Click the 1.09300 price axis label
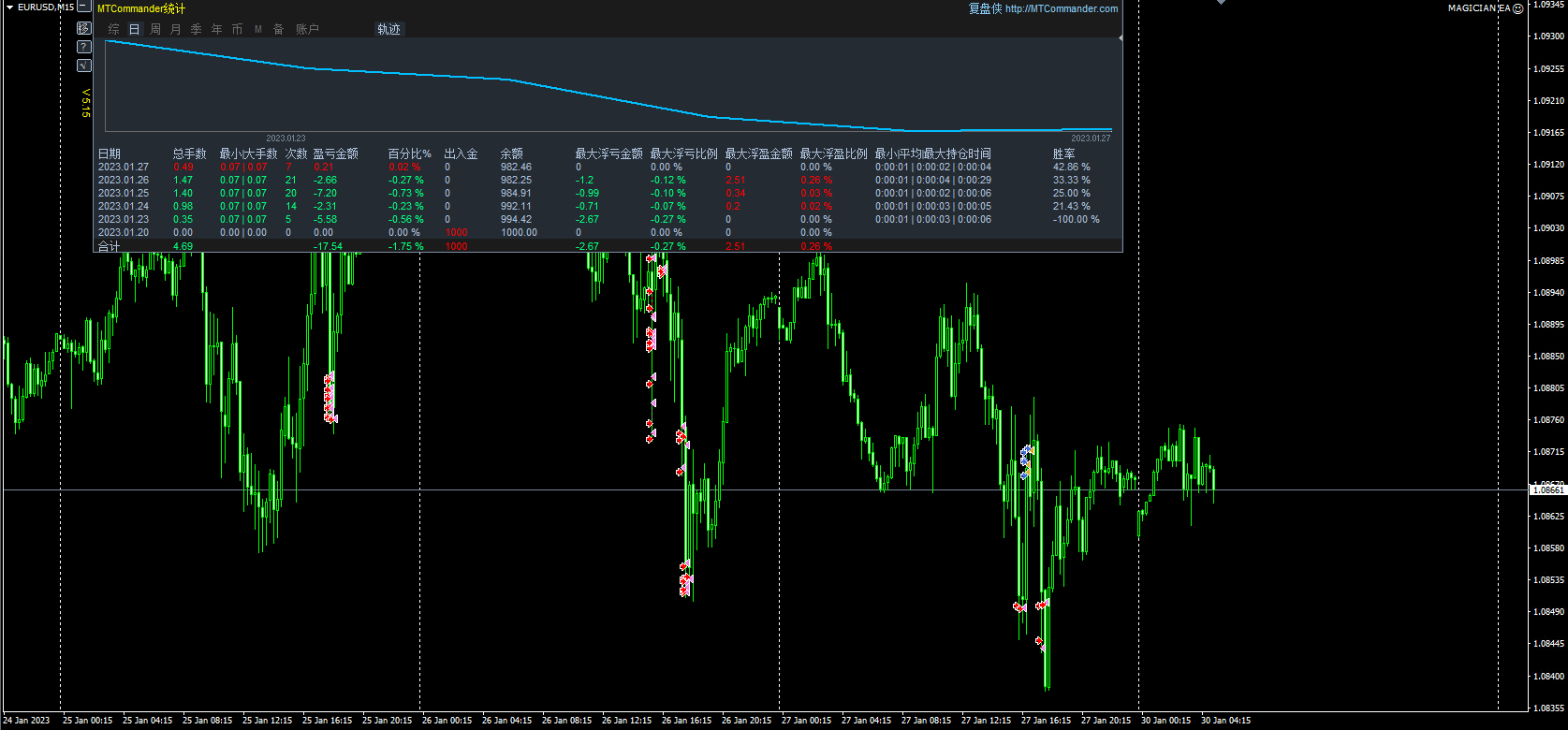The image size is (1568, 730). point(1547,36)
